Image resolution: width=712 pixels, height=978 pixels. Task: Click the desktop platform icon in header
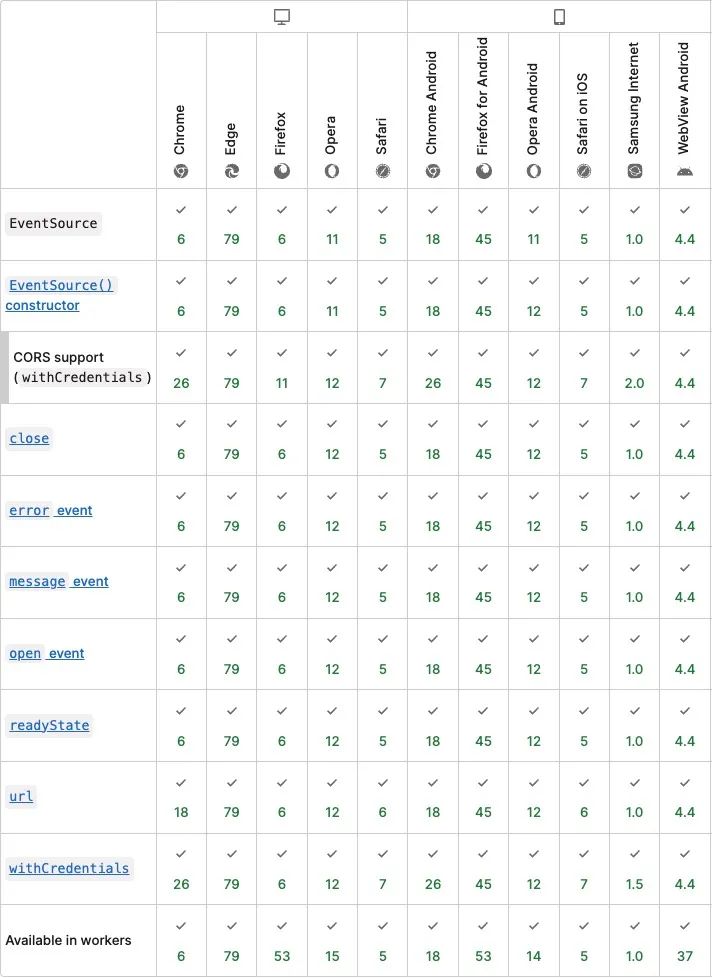point(282,17)
